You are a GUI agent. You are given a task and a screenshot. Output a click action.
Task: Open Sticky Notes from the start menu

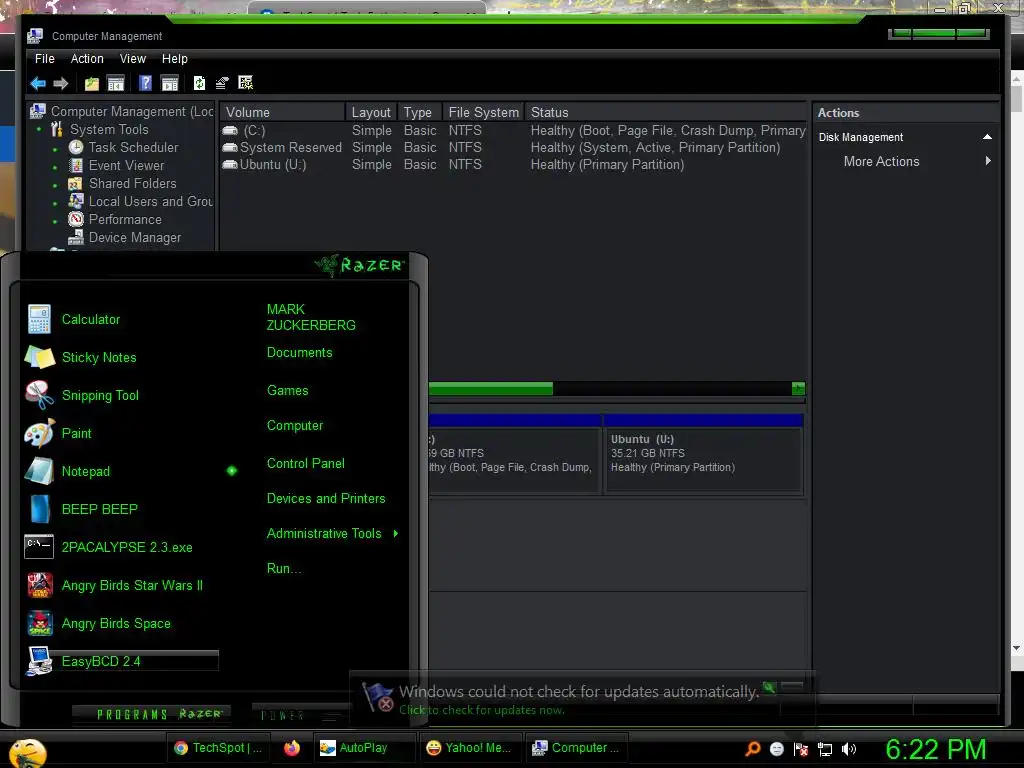99,357
